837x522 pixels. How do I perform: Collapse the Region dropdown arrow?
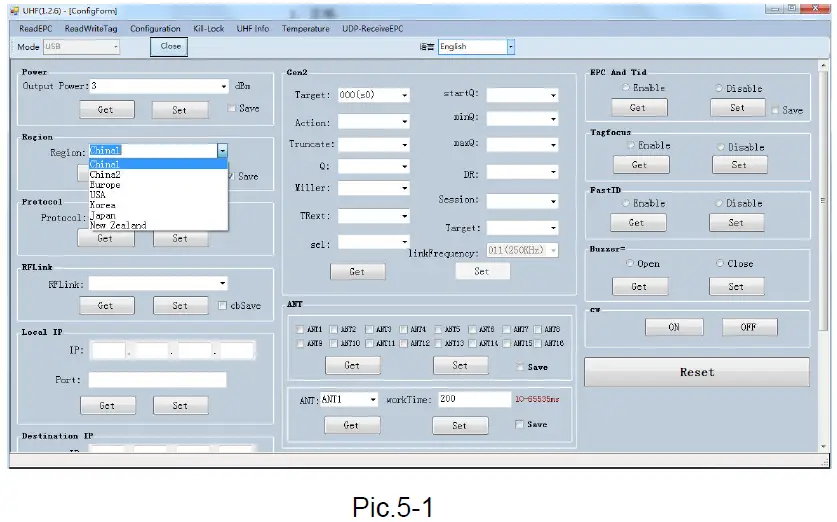[x=223, y=151]
